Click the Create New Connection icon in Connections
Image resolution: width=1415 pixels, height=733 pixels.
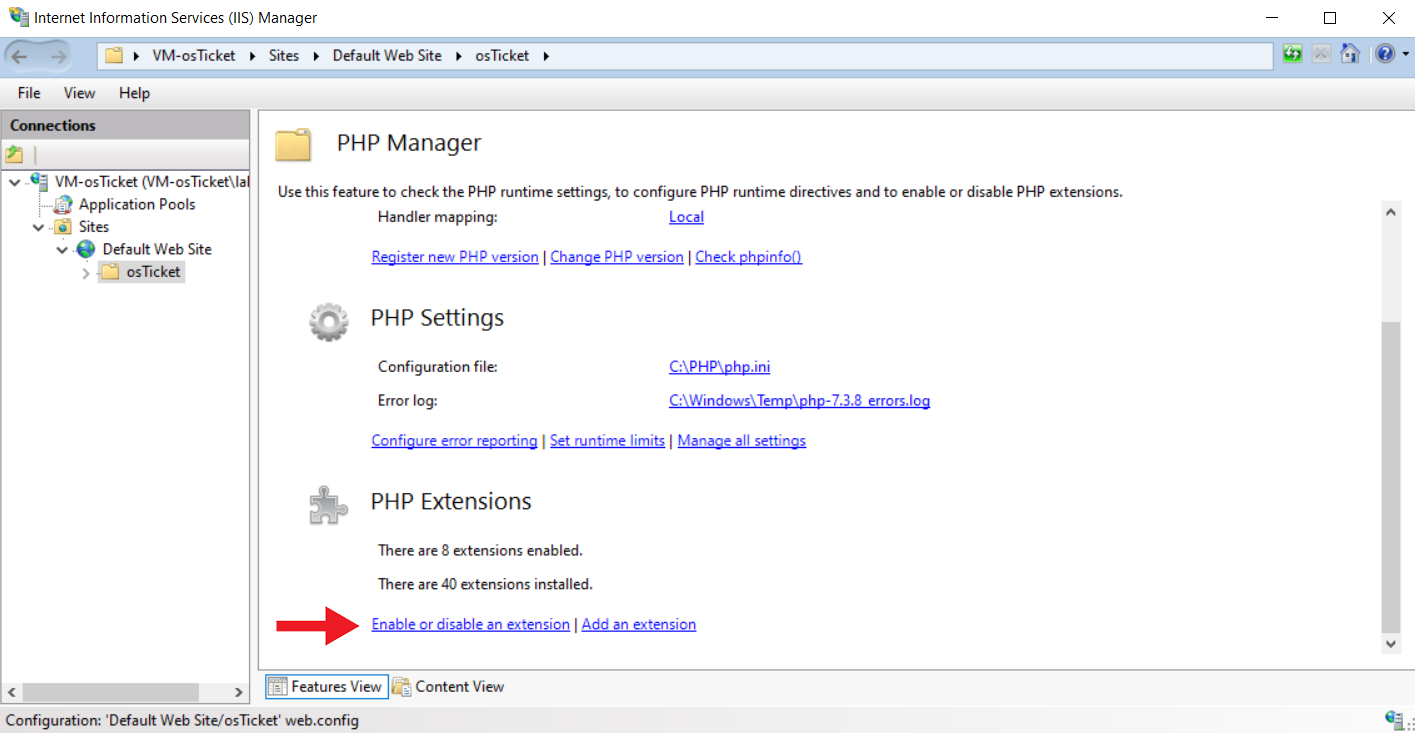click(14, 155)
